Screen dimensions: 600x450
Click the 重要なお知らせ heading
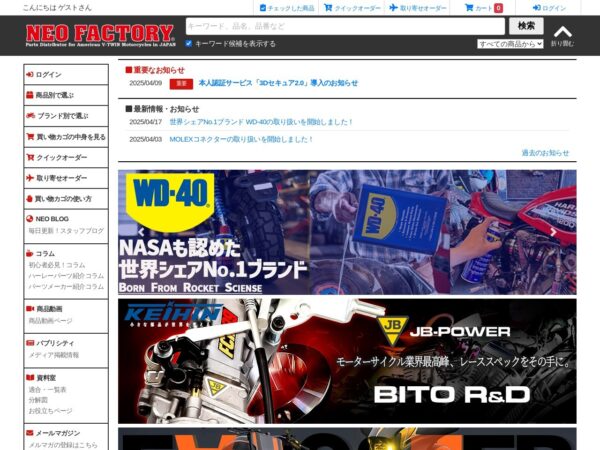(x=155, y=70)
